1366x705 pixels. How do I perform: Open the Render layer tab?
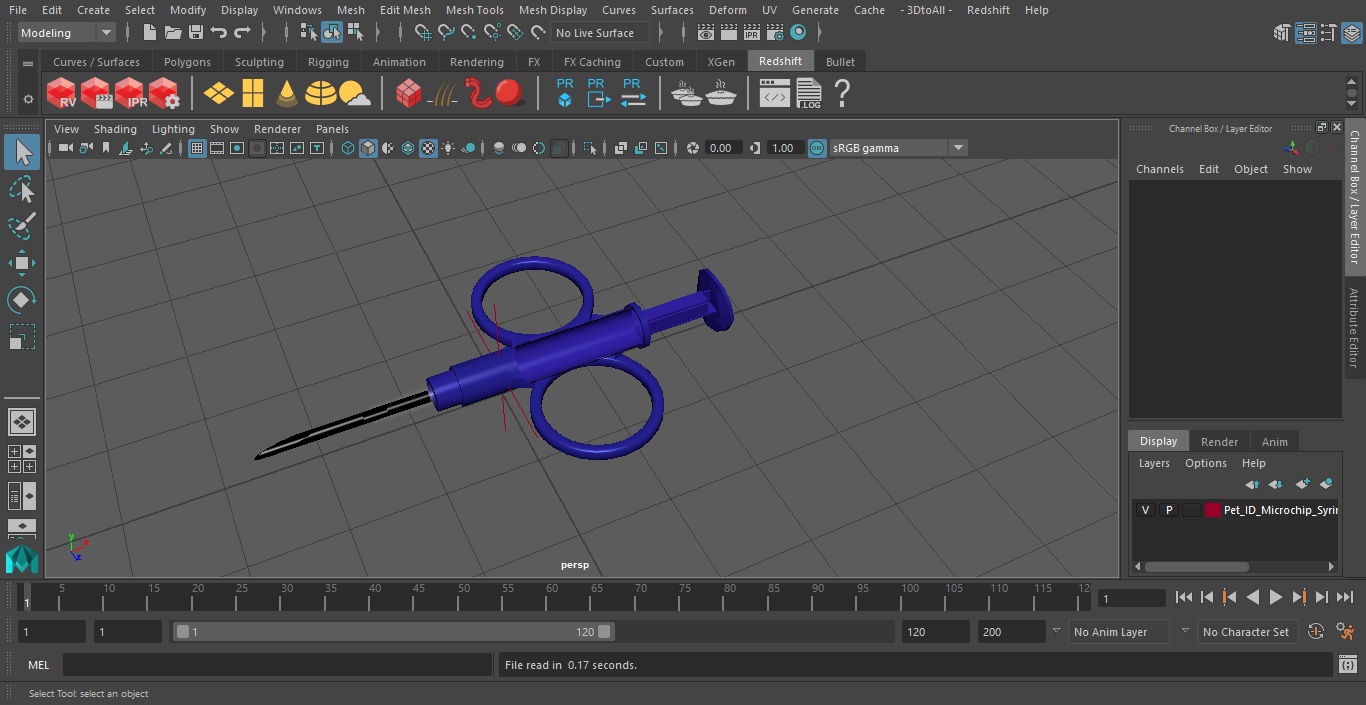(x=1219, y=441)
